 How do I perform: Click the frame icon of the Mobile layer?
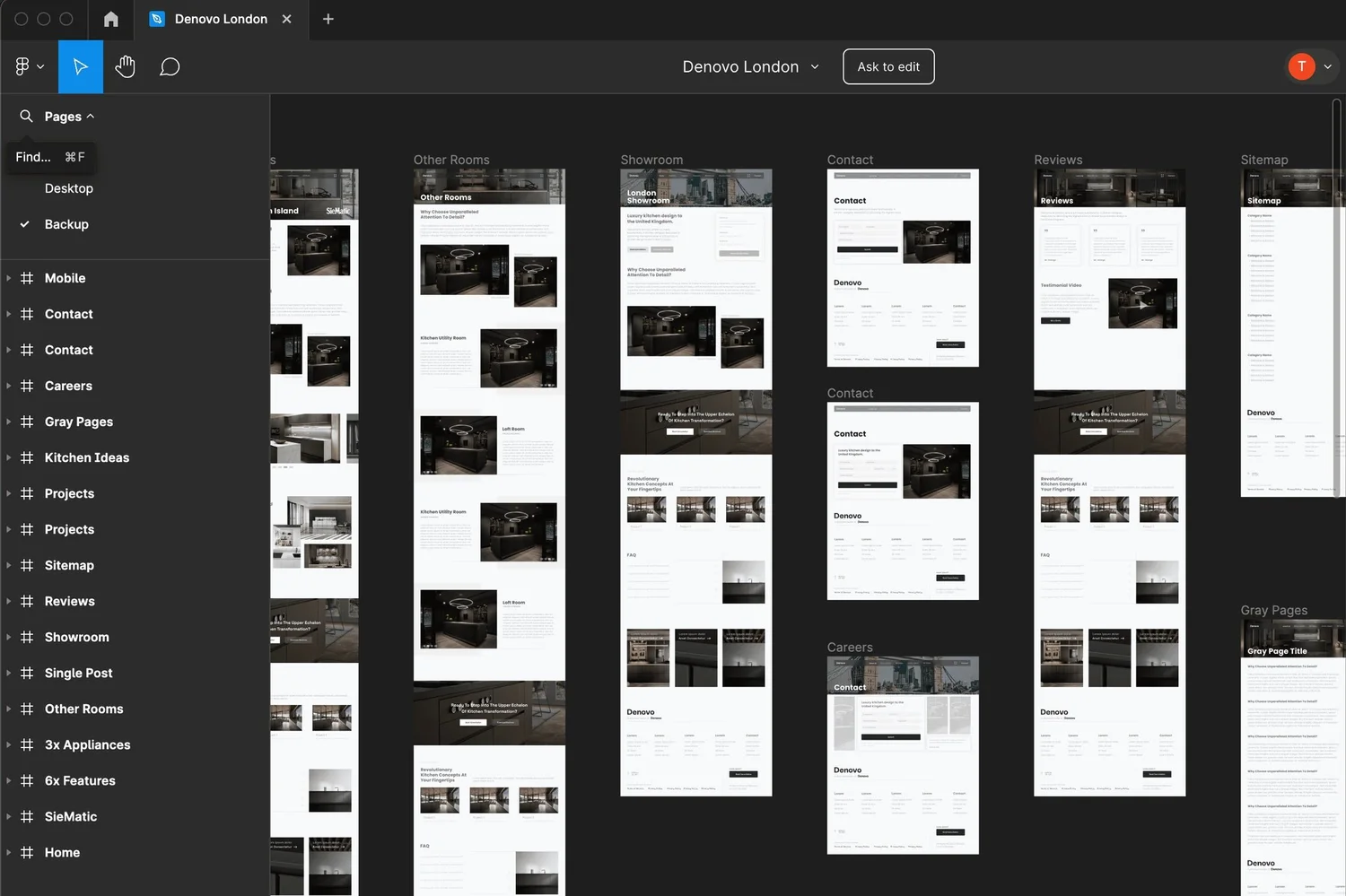pos(27,278)
